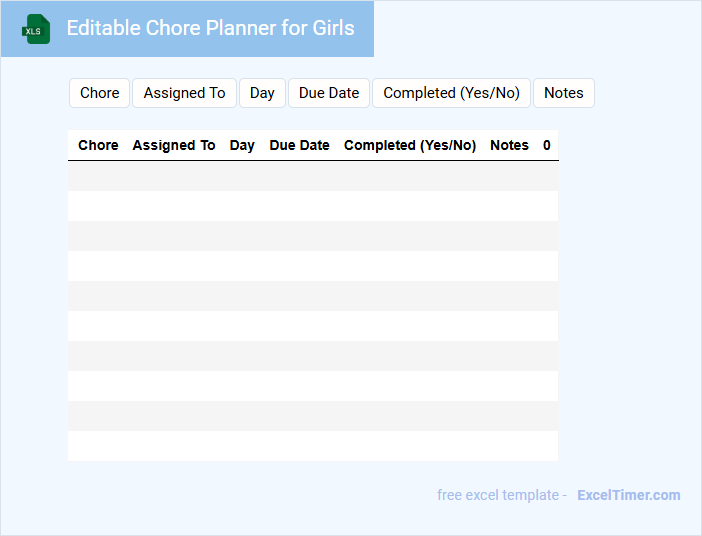
Task: Choose the Completed (Yes/No) tag button
Action: point(451,93)
